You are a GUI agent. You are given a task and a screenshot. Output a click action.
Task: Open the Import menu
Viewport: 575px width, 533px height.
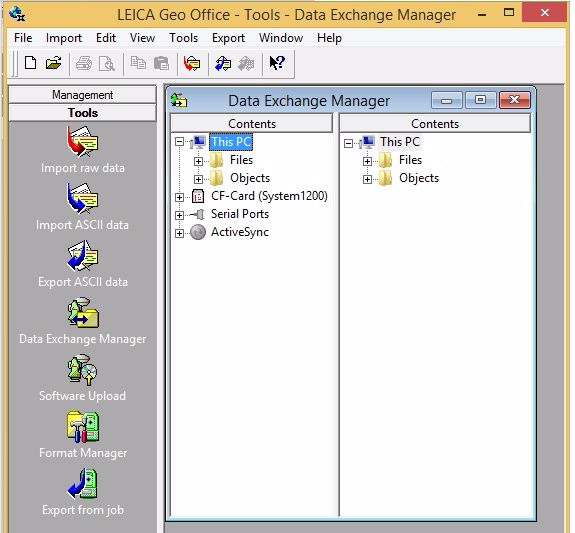coord(64,38)
